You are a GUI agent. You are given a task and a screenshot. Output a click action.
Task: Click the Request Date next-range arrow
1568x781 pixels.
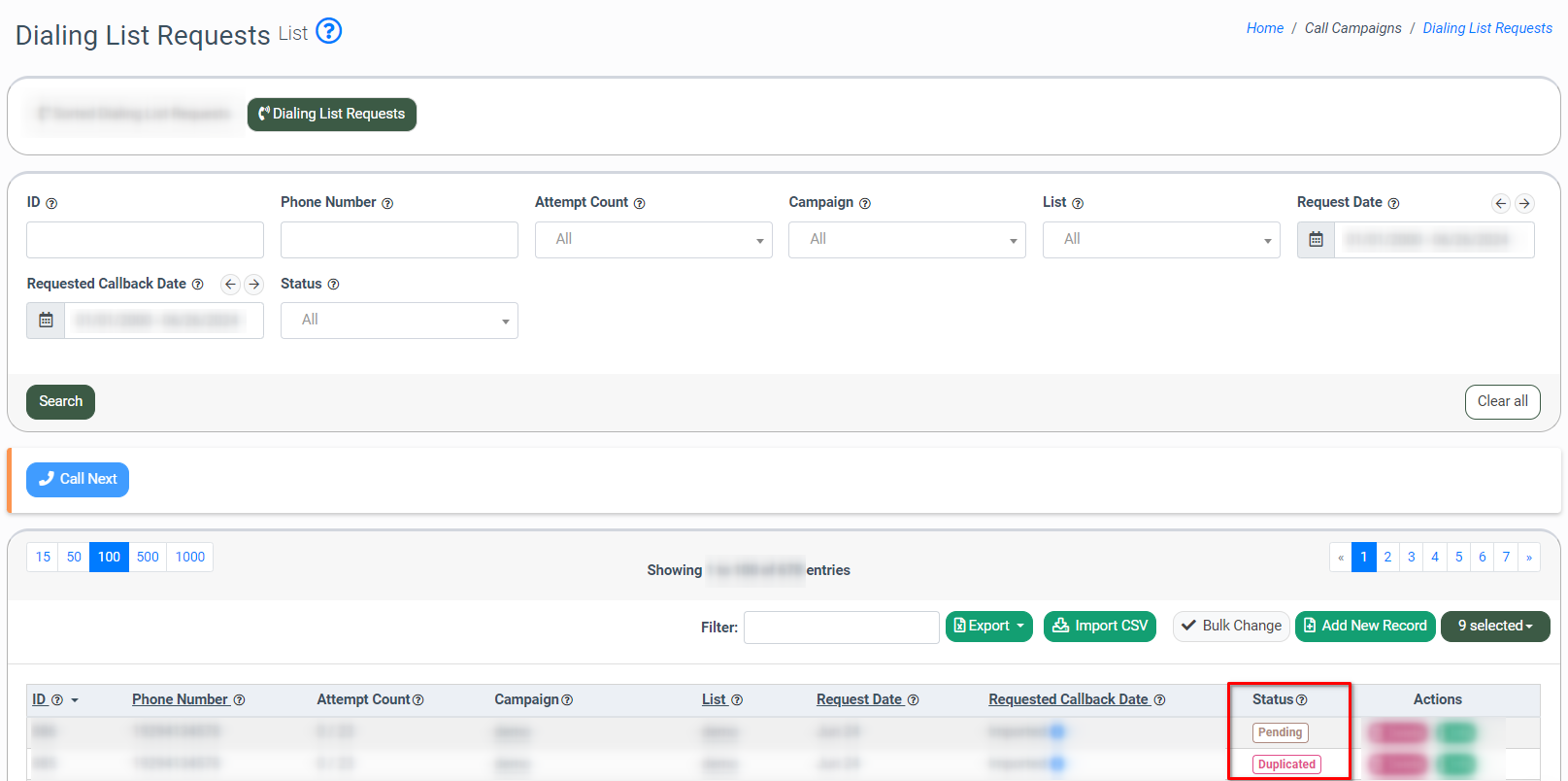pyautogui.click(x=1524, y=203)
